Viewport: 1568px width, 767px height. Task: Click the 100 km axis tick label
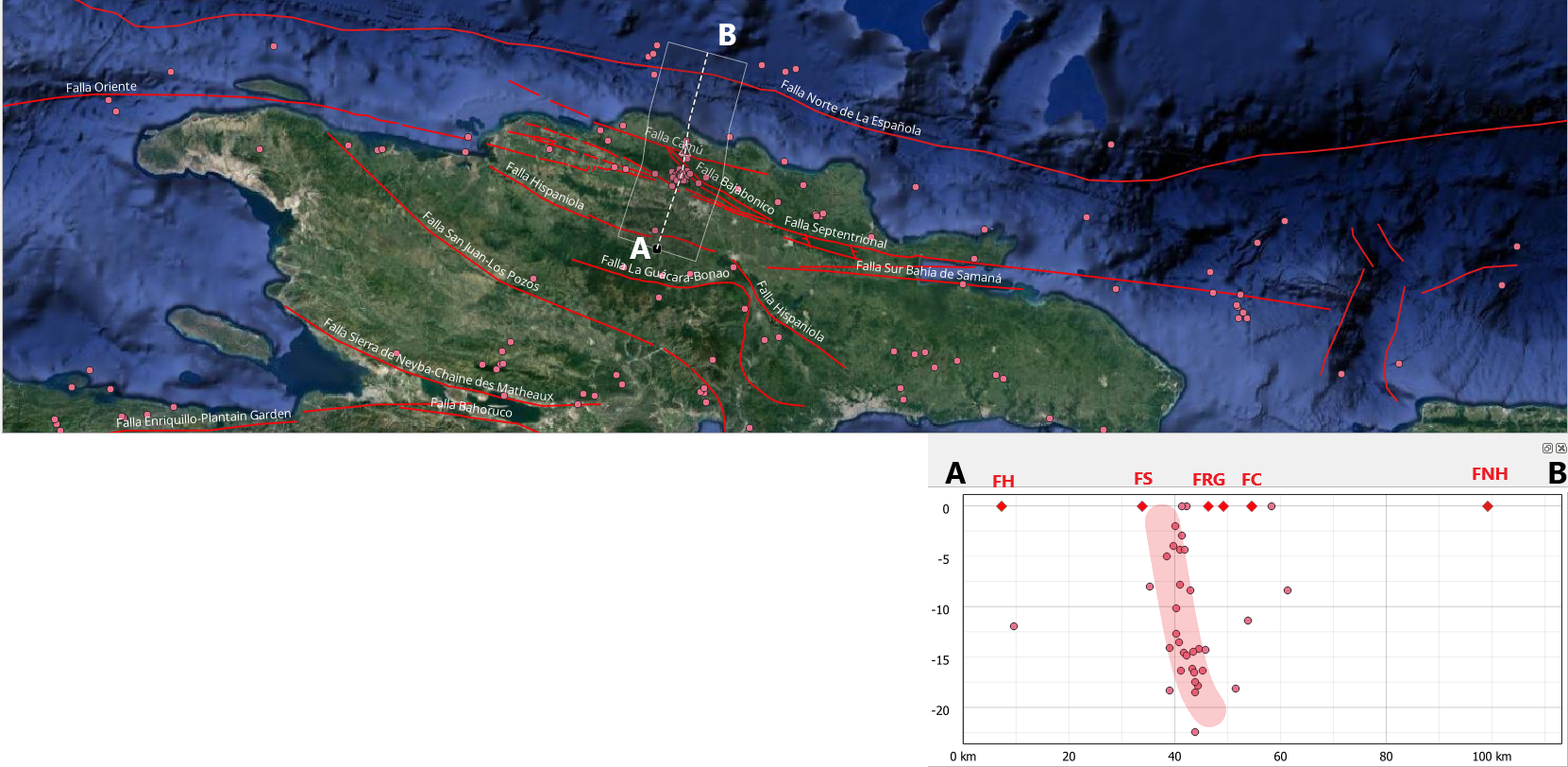click(x=1492, y=757)
